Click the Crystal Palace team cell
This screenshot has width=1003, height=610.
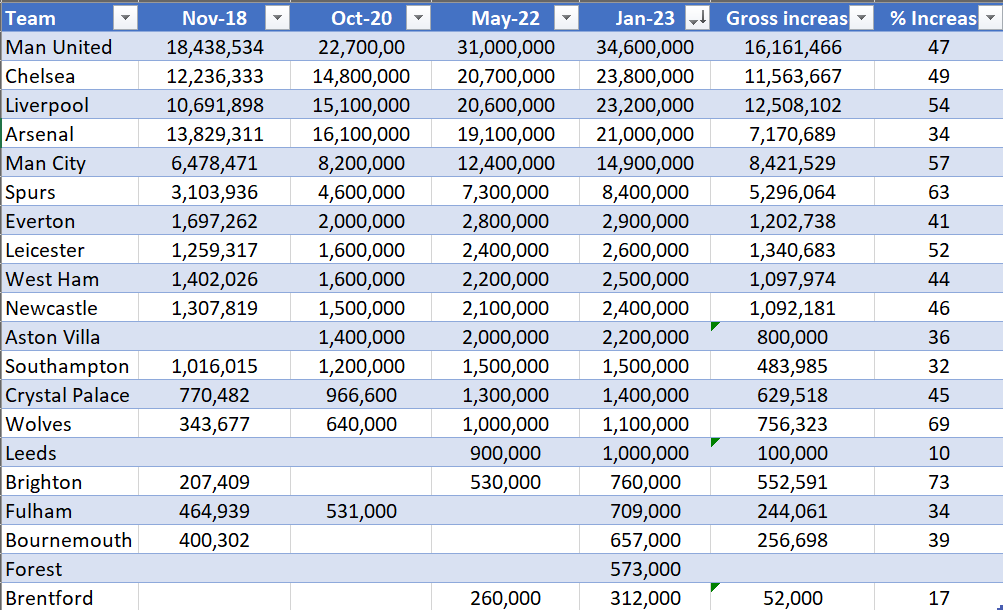pyautogui.click(x=70, y=395)
